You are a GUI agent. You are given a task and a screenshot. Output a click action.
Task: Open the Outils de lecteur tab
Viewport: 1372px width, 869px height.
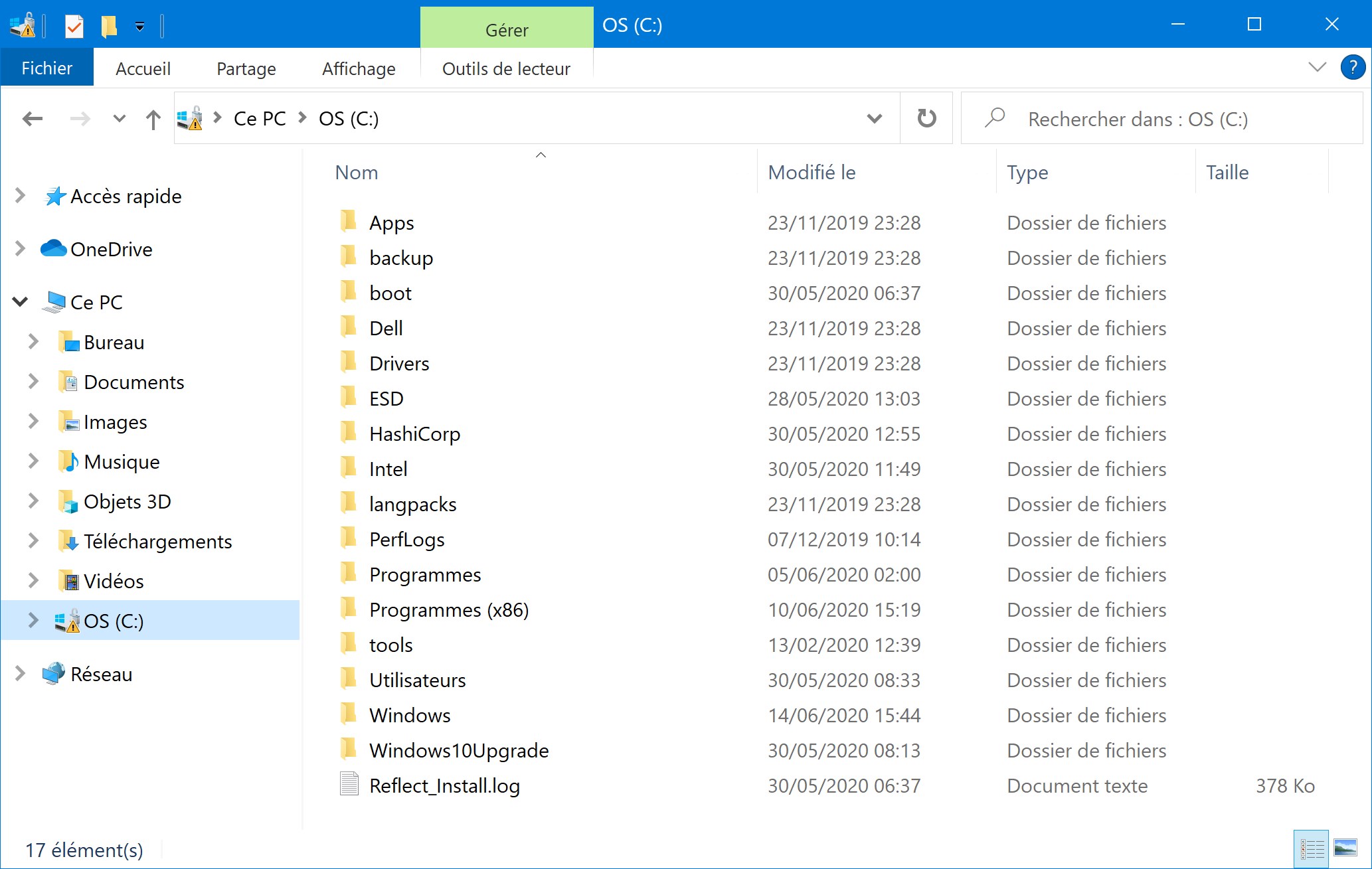[x=506, y=68]
